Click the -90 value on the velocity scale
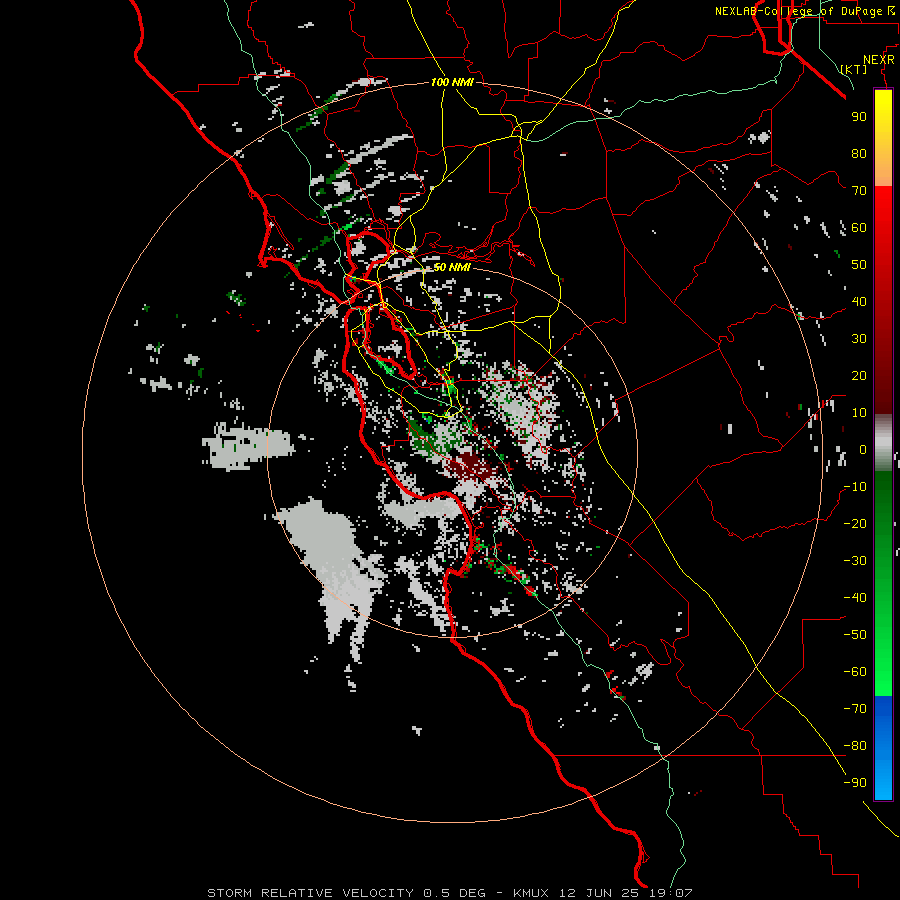The width and height of the screenshot is (900, 900). (x=855, y=783)
